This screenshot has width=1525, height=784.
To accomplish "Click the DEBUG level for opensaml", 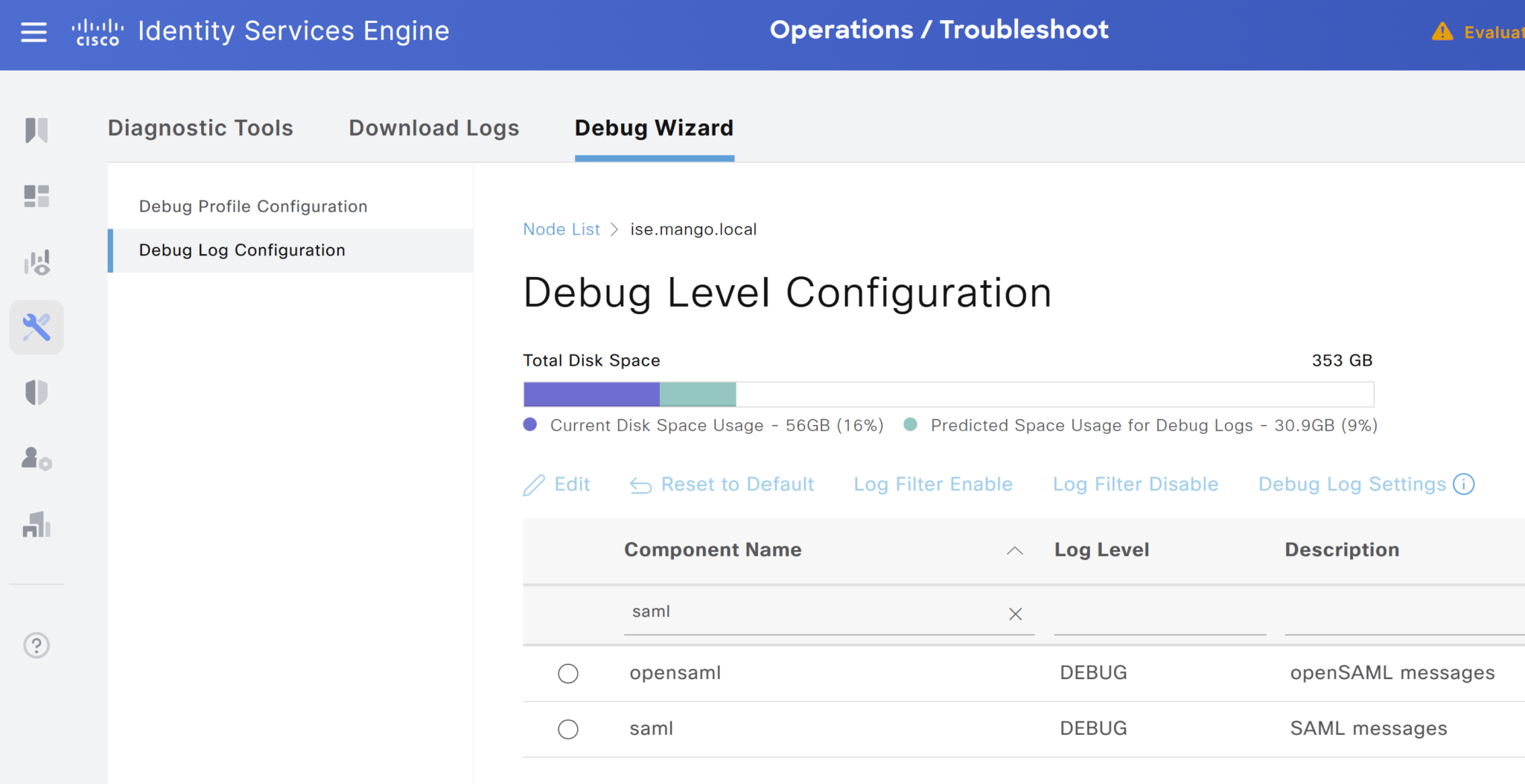I will 1093,673.
